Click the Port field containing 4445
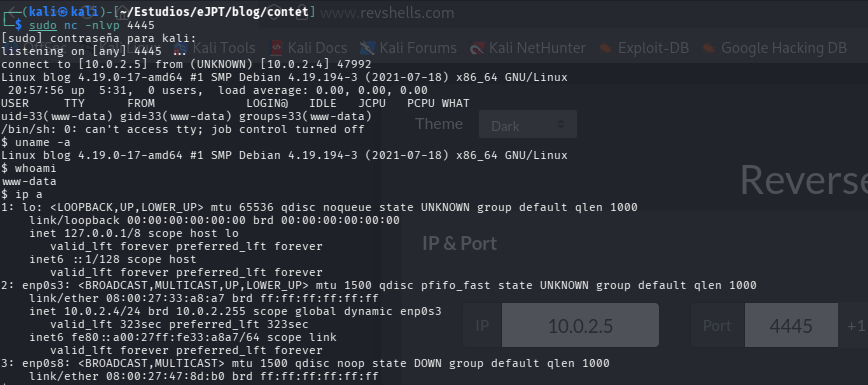The width and height of the screenshot is (868, 385). click(790, 326)
